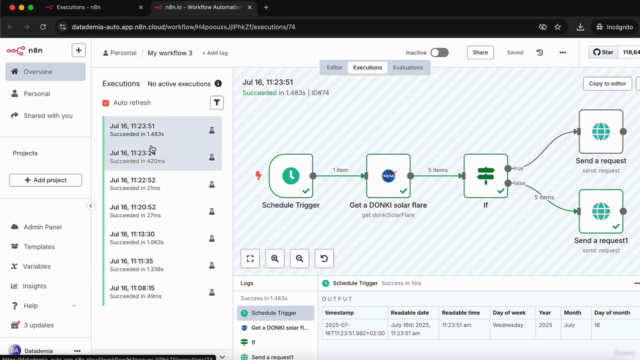Select the Send a request1 log entry

pos(276,357)
